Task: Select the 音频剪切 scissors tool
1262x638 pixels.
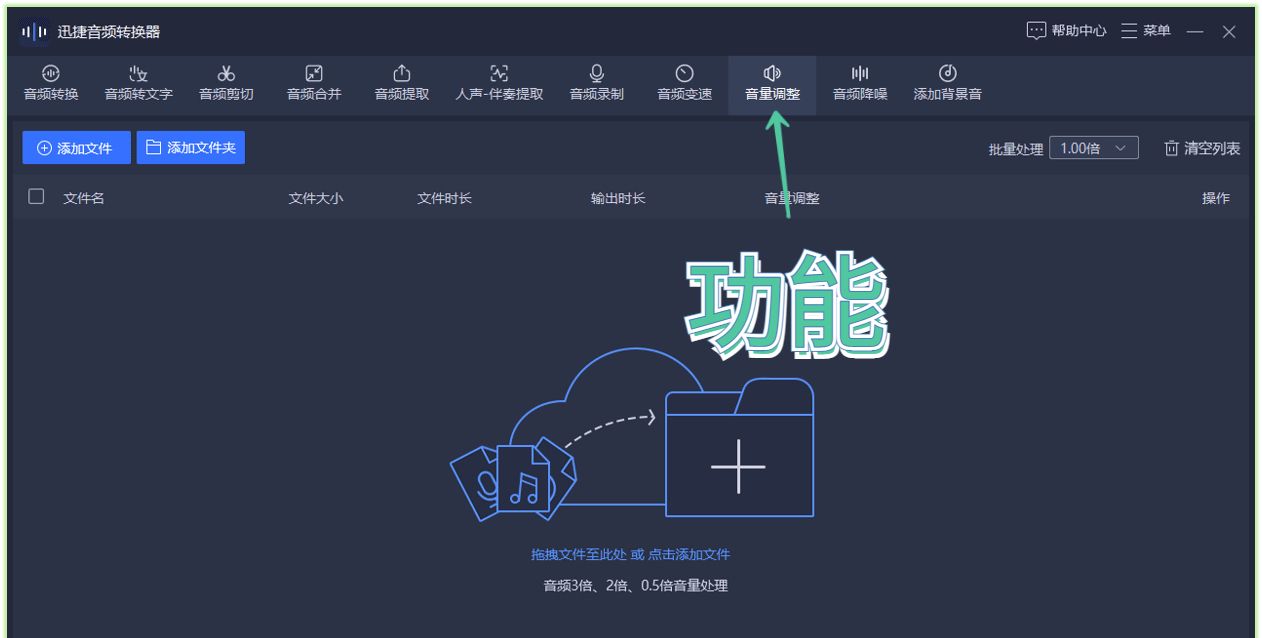Action: [226, 84]
